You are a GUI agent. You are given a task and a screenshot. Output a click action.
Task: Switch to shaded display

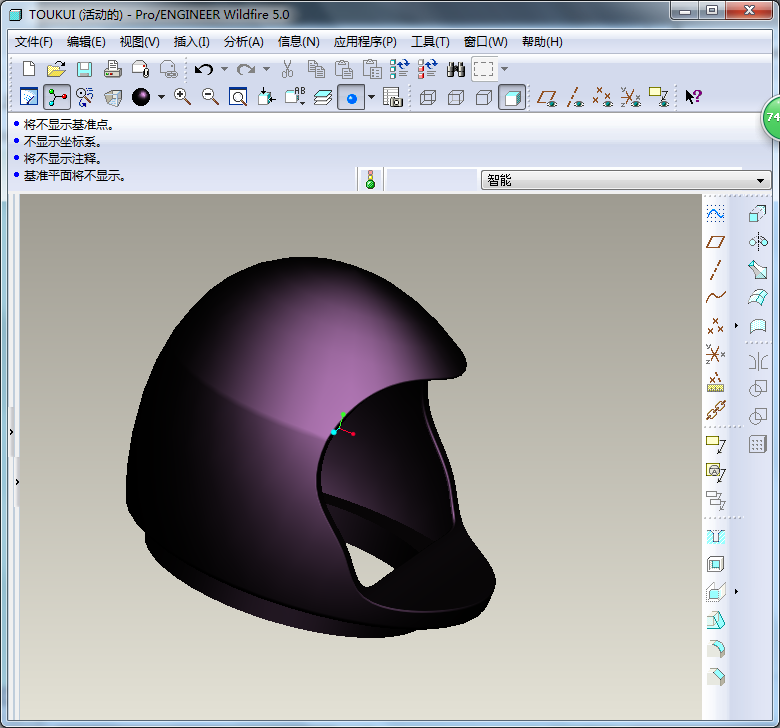512,97
